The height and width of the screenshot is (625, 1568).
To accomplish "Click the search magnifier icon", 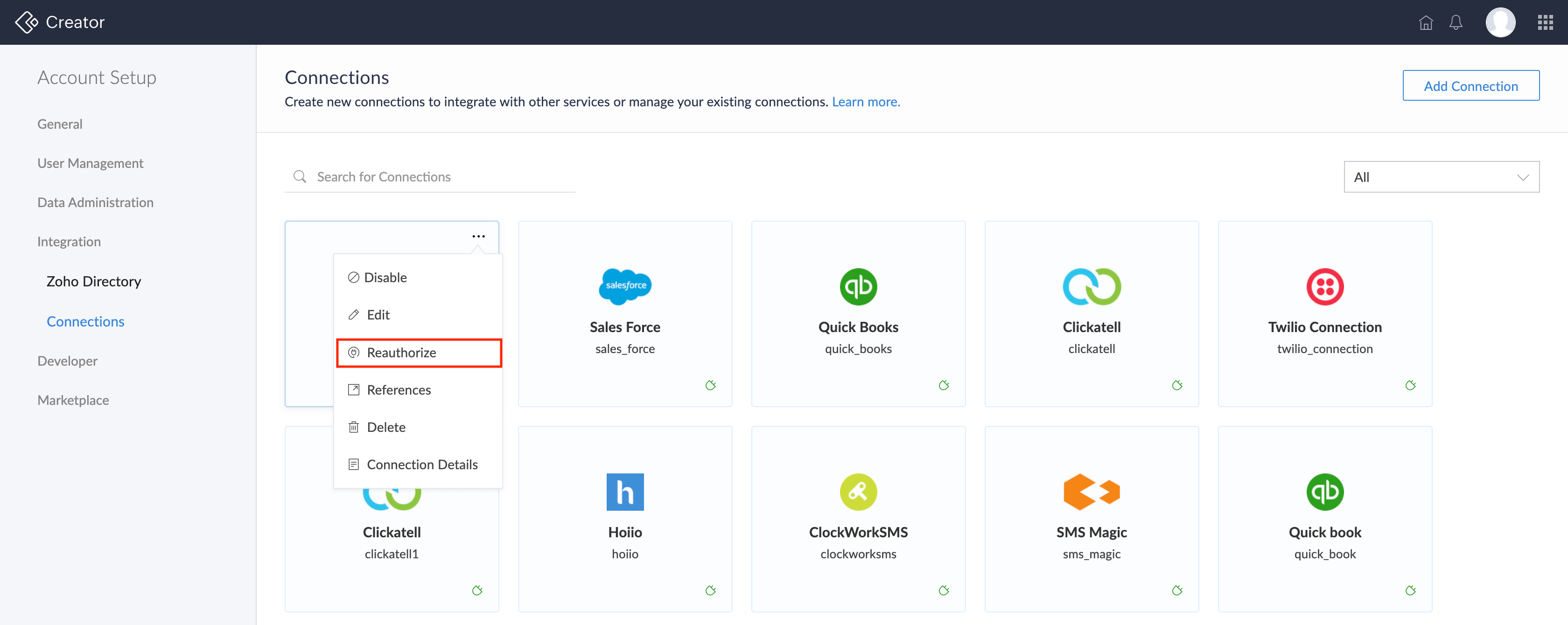I will click(300, 176).
